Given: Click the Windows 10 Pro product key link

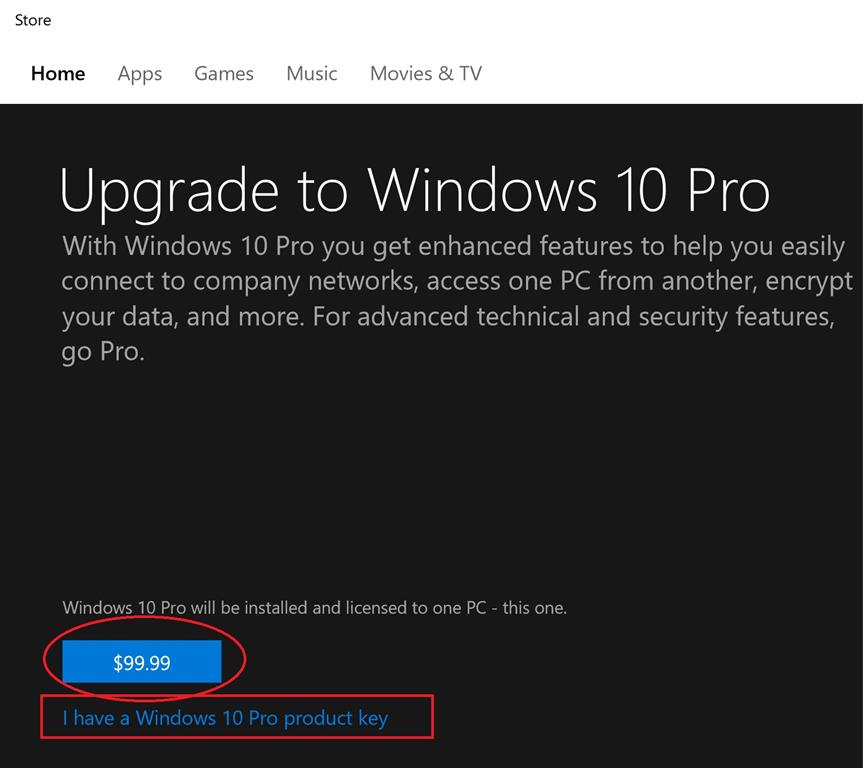Looking at the screenshot, I should tap(225, 718).
